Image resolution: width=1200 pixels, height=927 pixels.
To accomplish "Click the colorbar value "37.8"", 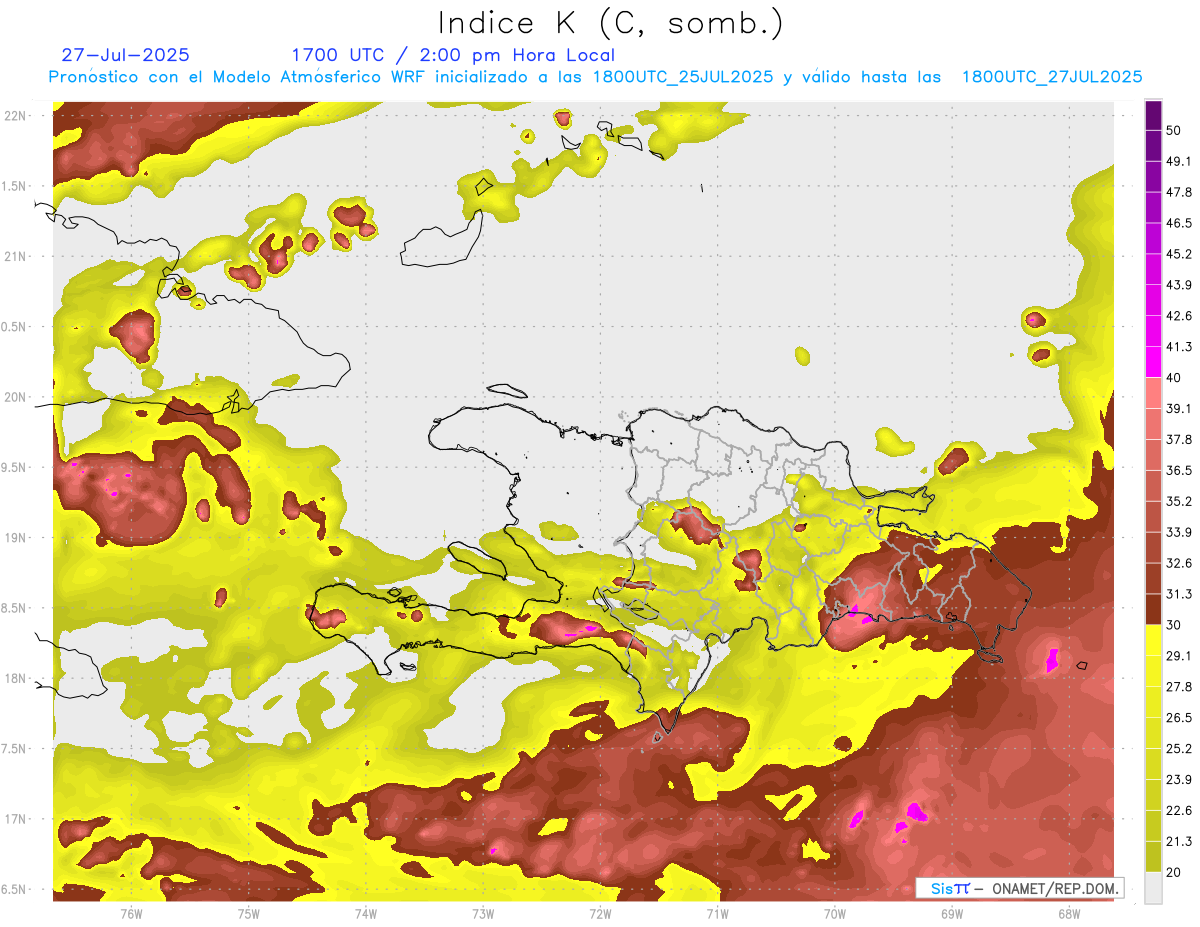I will (x=1179, y=439).
